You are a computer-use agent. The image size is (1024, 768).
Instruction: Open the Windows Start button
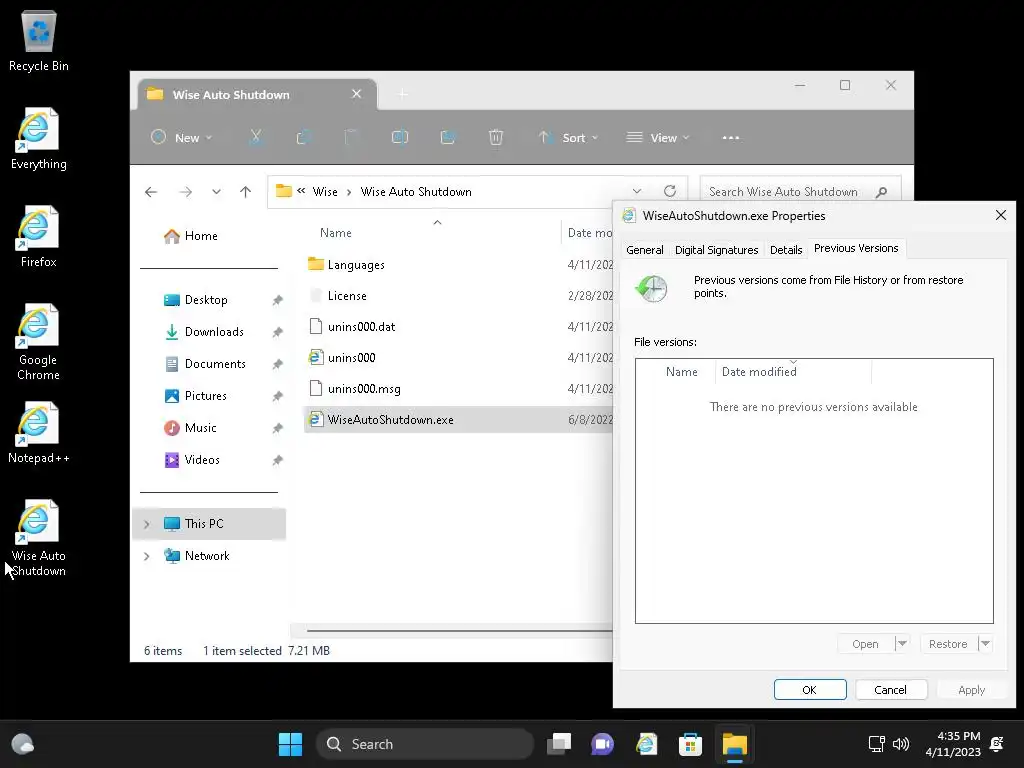click(x=290, y=744)
